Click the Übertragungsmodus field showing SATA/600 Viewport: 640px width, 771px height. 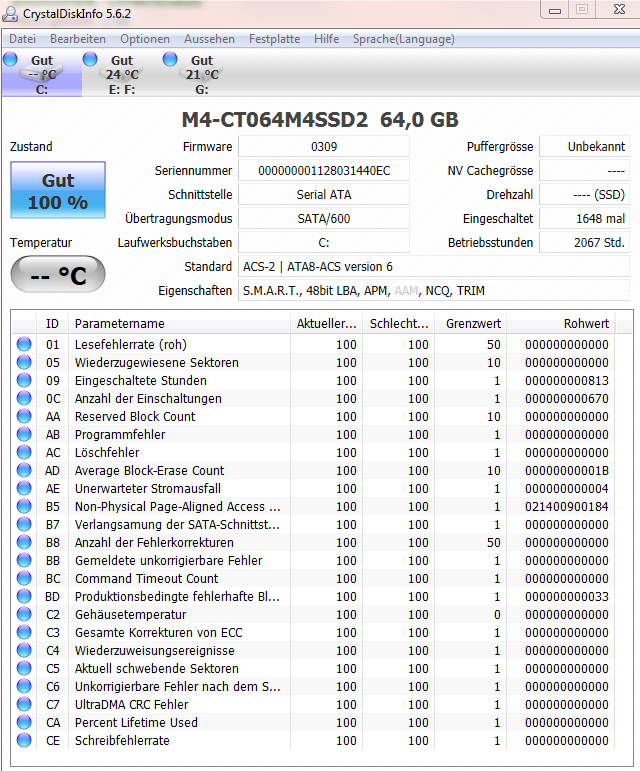pos(324,218)
